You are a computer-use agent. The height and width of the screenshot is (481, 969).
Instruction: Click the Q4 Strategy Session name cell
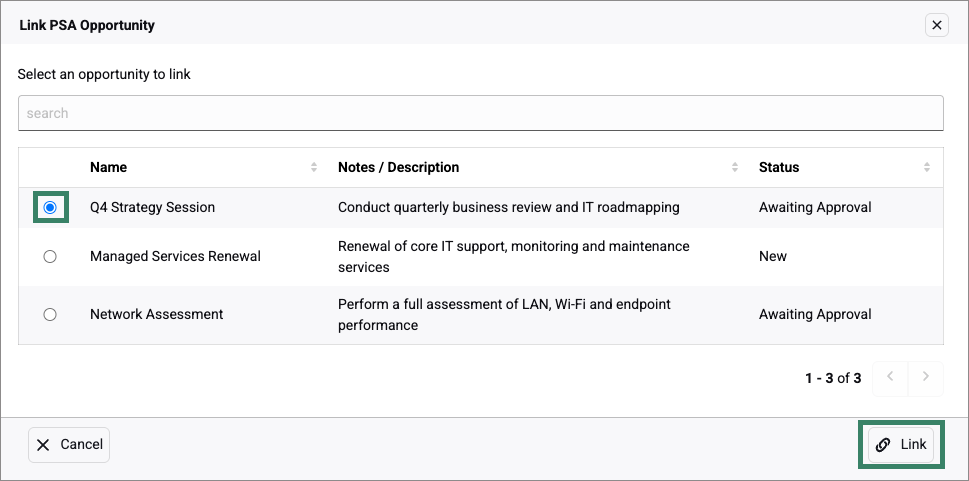coord(152,207)
